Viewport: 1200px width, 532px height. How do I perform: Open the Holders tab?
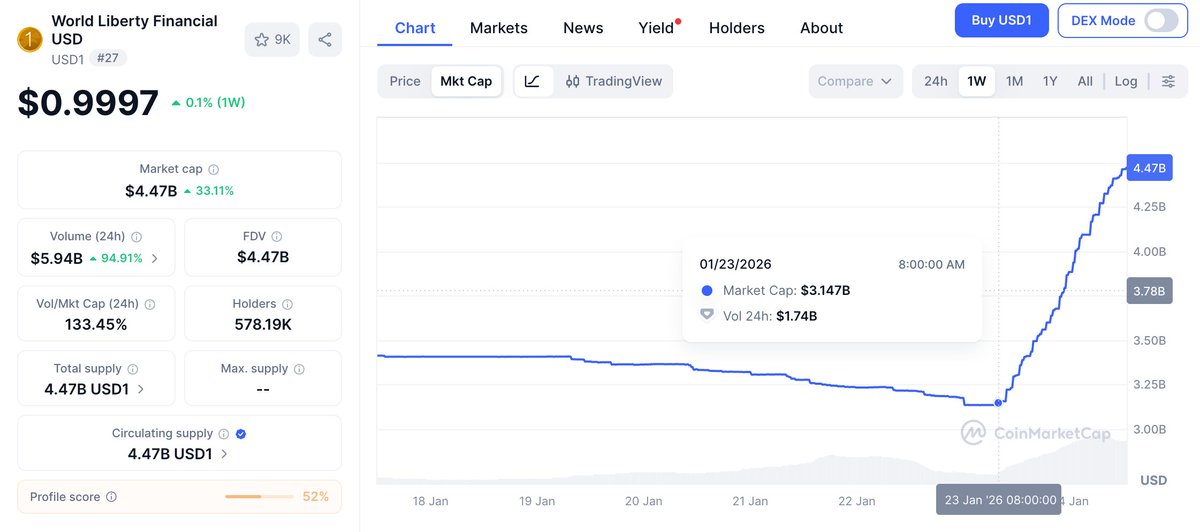tap(736, 28)
